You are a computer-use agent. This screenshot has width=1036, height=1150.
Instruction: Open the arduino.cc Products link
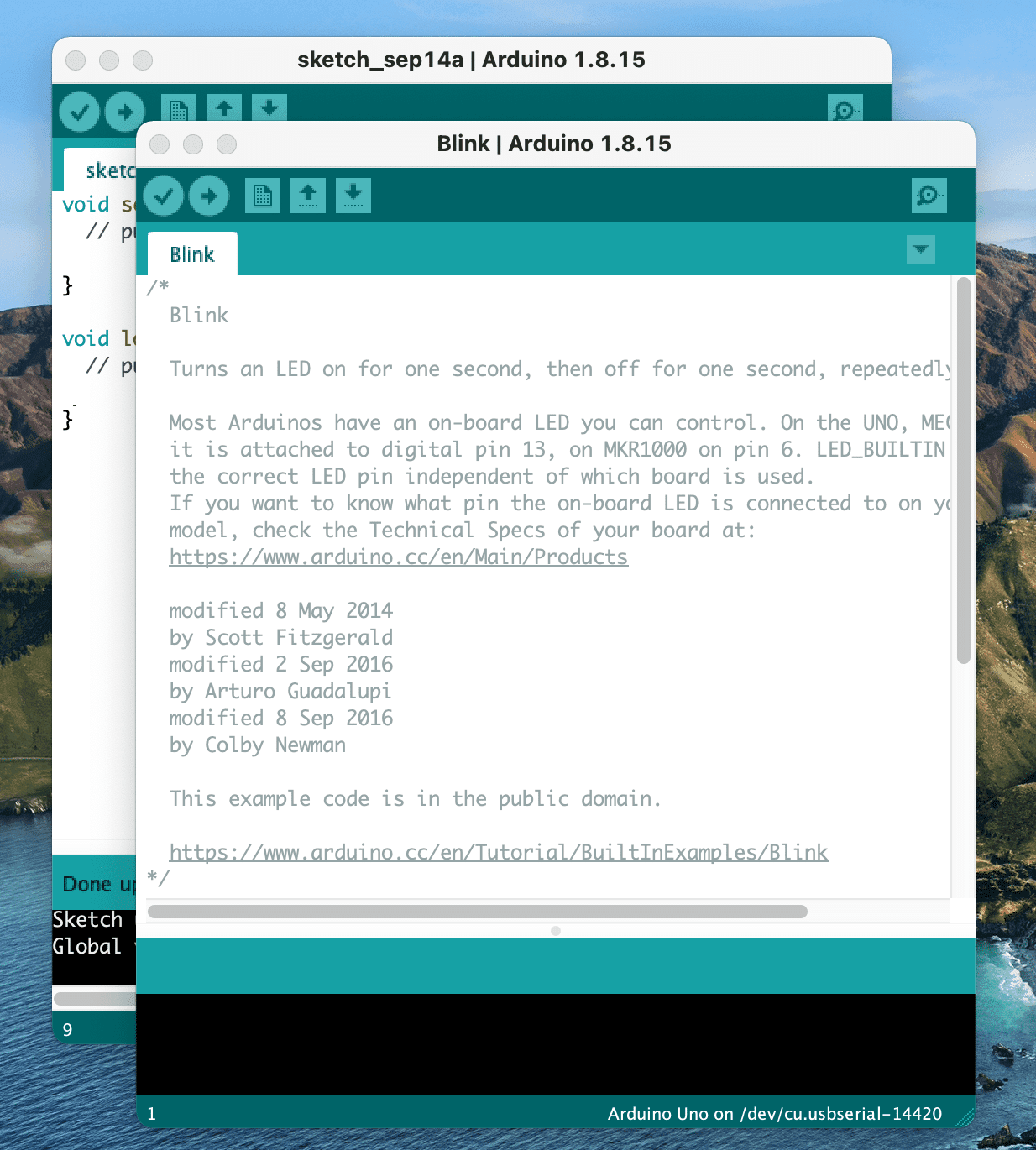point(399,557)
